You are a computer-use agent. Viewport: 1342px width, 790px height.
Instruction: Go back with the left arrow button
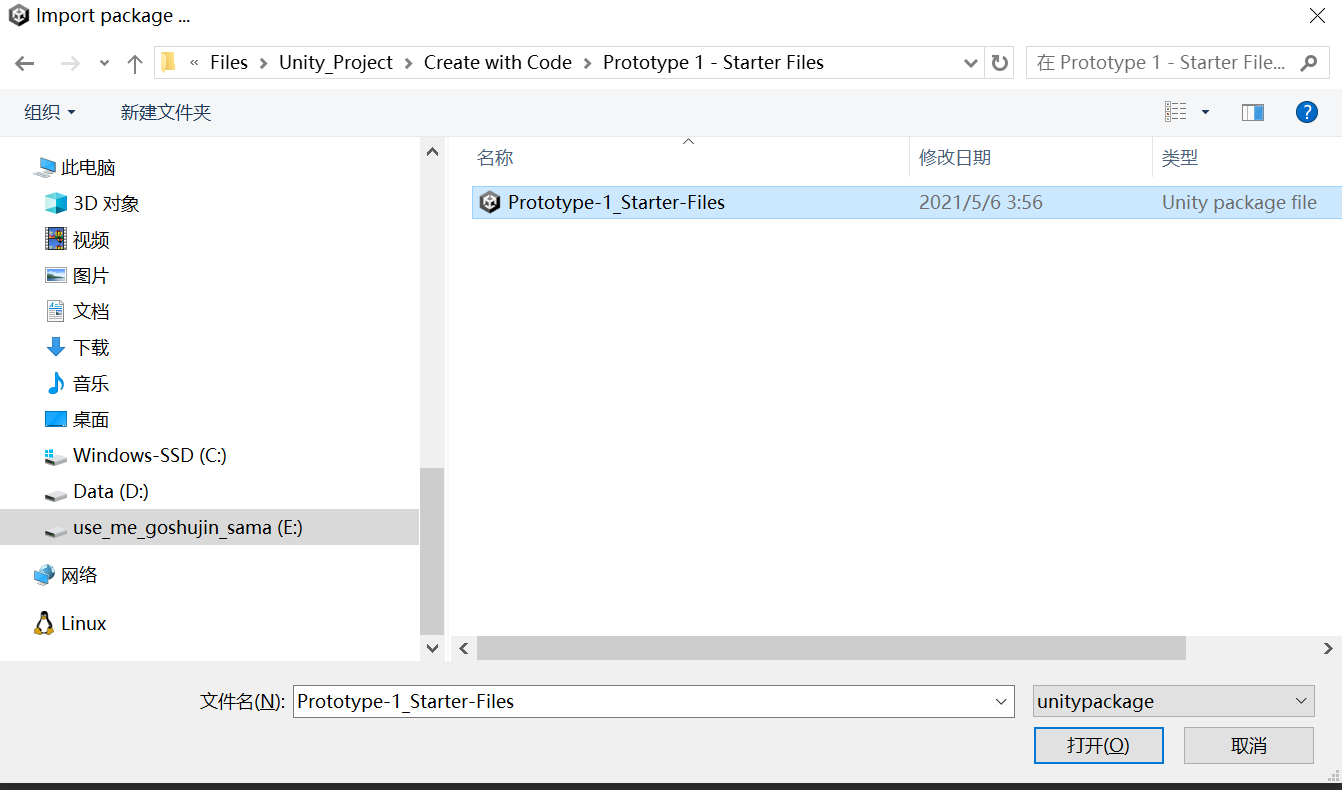(x=25, y=63)
